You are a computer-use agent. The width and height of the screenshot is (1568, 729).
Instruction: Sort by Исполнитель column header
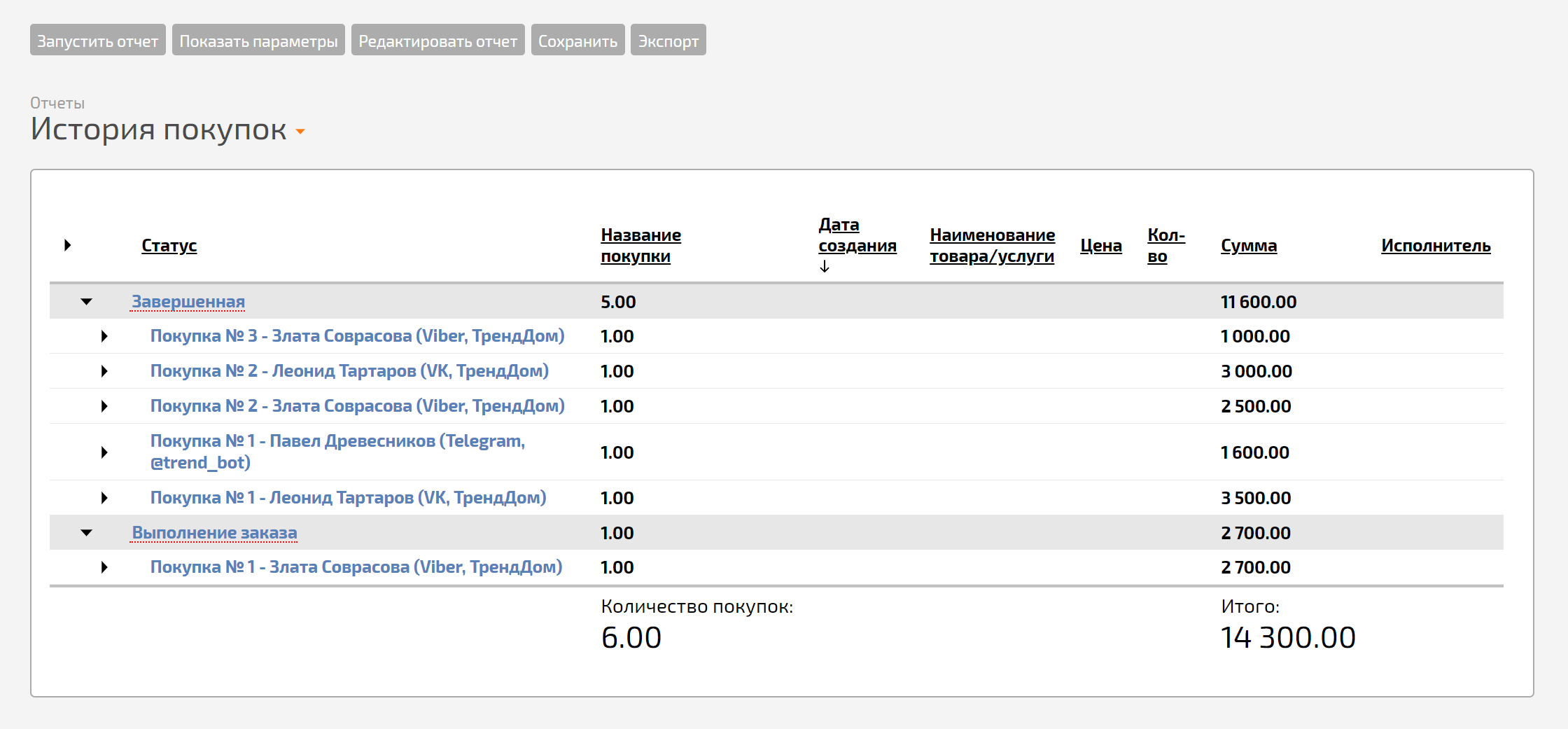[1436, 246]
